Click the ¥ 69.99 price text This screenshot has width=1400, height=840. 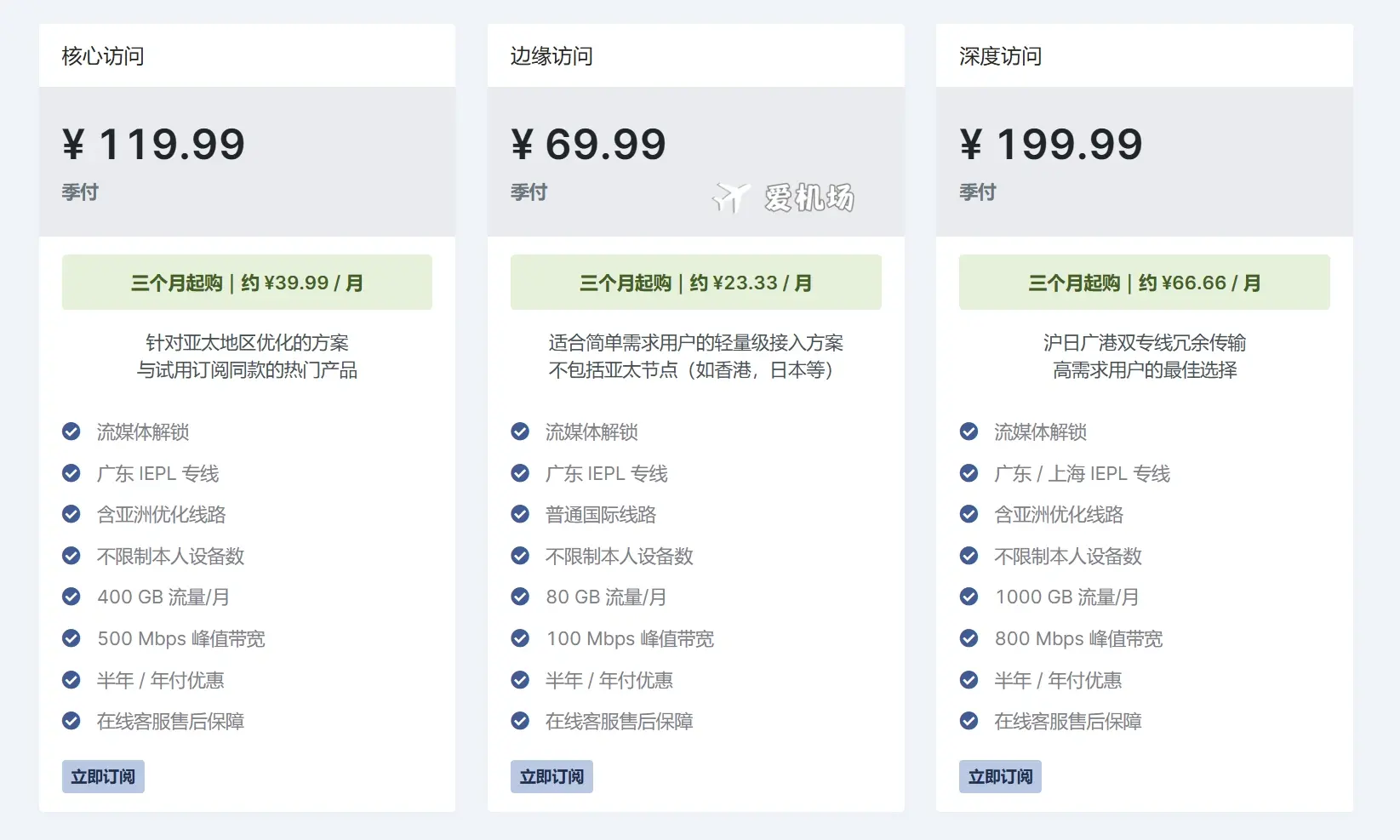[x=588, y=144]
